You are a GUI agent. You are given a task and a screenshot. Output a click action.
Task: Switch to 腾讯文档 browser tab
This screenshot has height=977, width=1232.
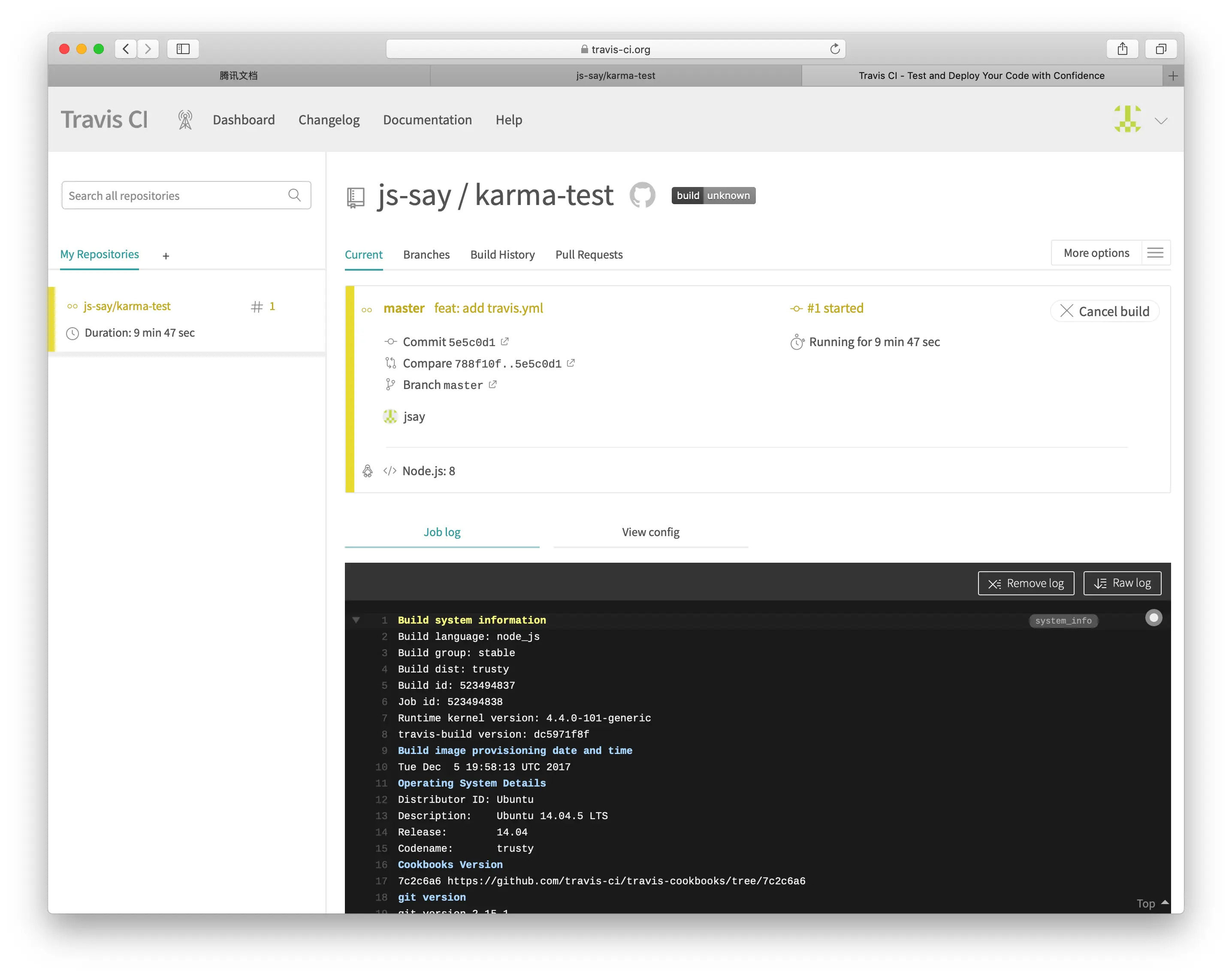point(239,75)
